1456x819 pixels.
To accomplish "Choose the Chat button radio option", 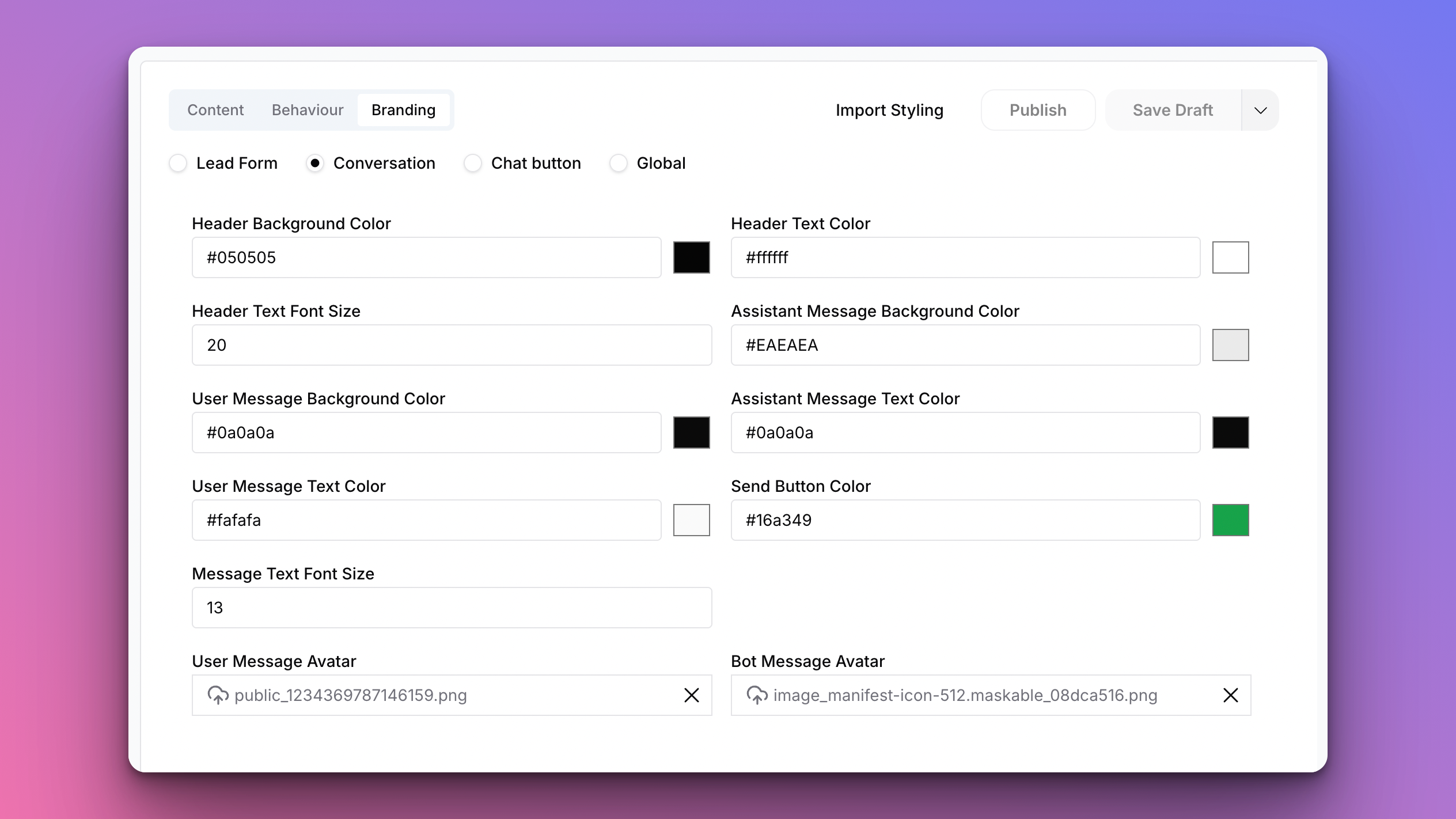I will (x=473, y=163).
